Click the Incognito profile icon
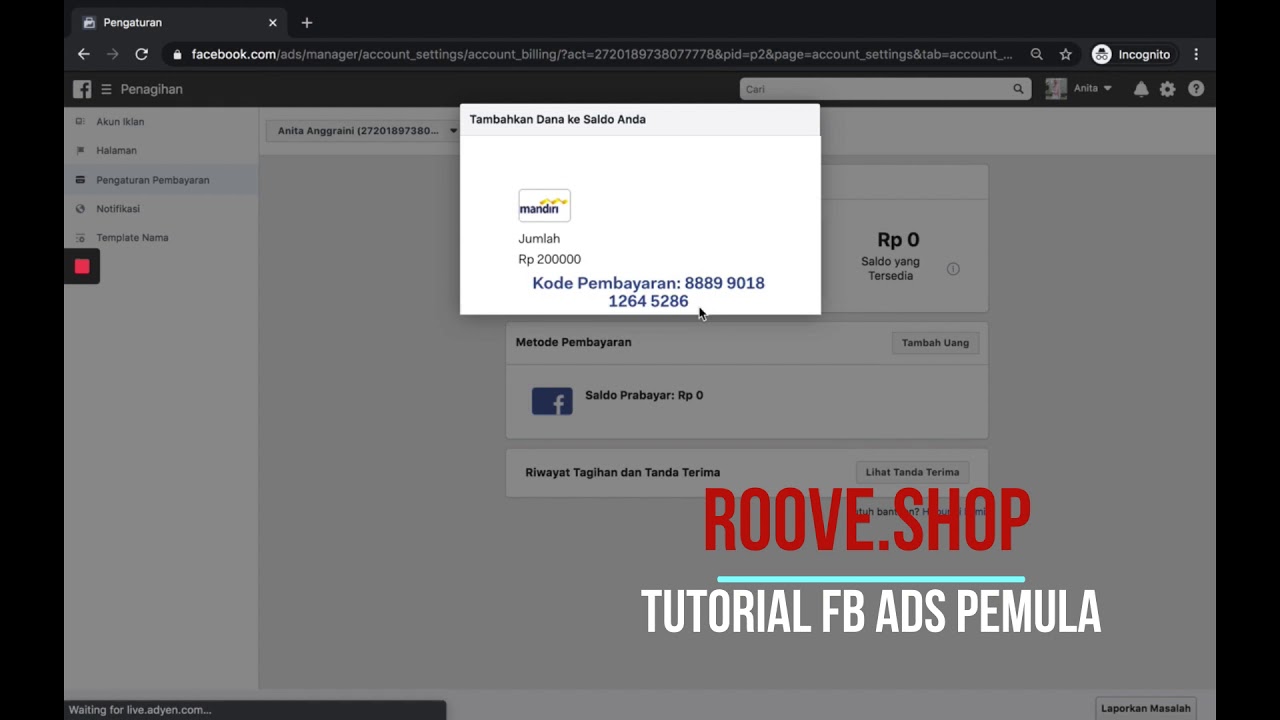This screenshot has width=1280, height=720. pyautogui.click(x=1101, y=54)
